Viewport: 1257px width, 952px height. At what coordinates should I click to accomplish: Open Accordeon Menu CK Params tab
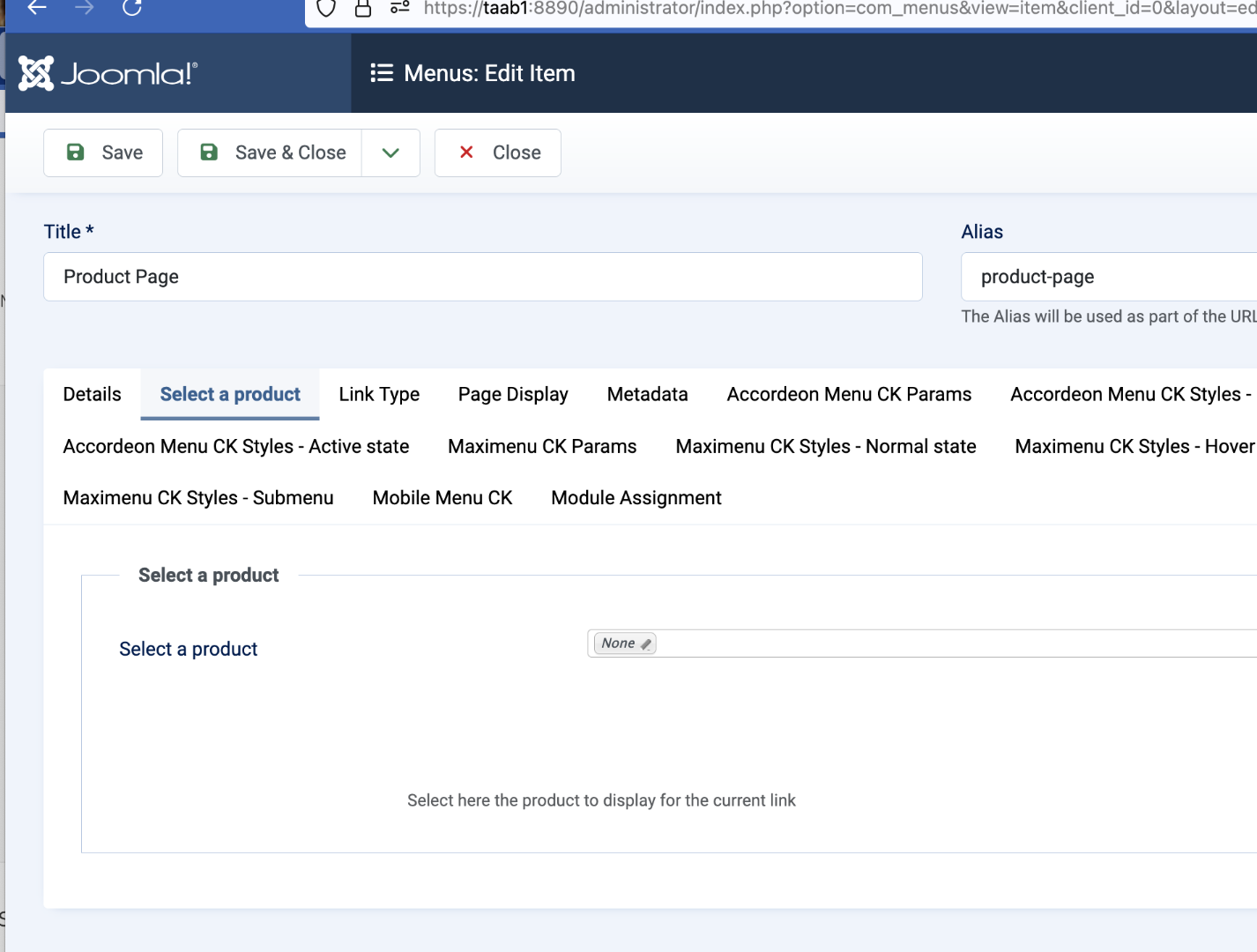click(x=849, y=394)
